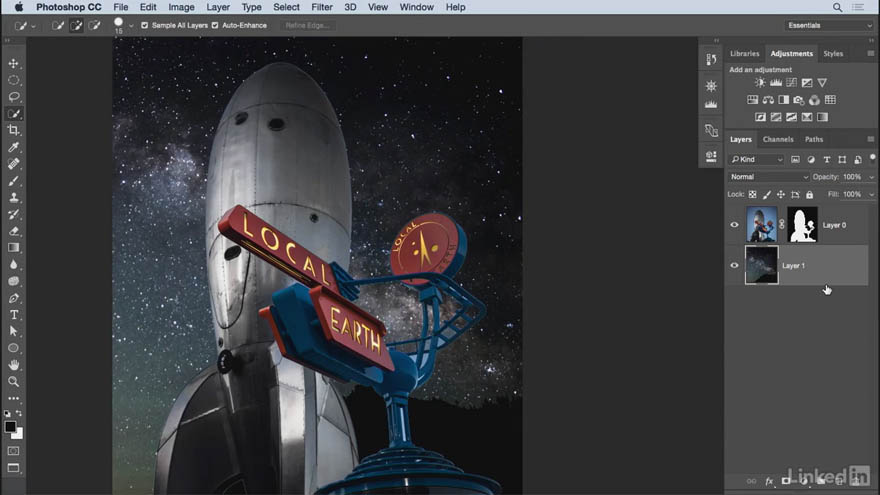Image resolution: width=880 pixels, height=495 pixels.
Task: Select Layer 0 mask thumbnail
Action: 803,224
